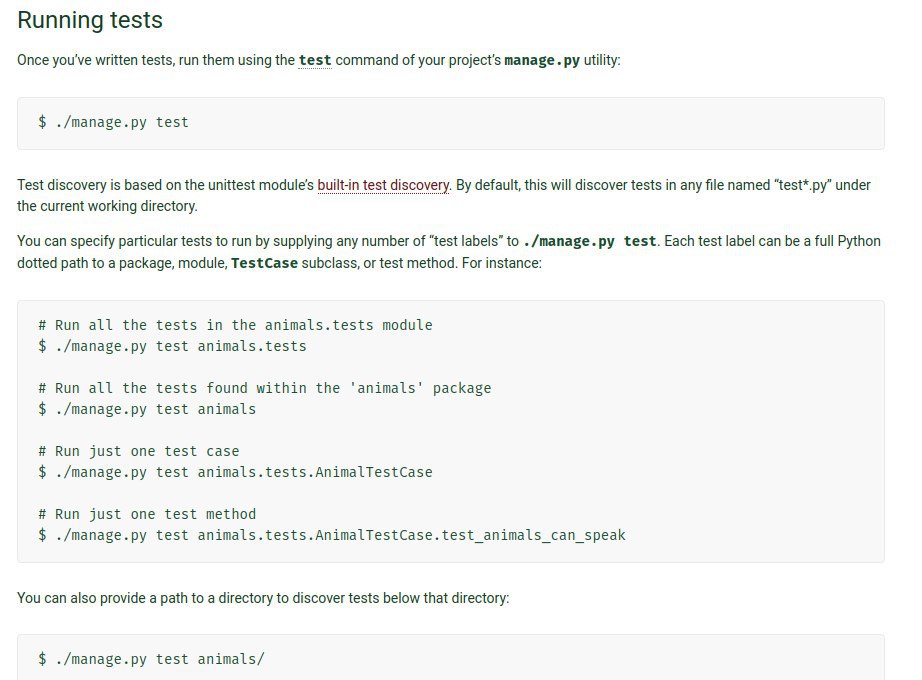Viewport: 922px width, 680px height.
Task: Click the '$ ./manage.py test animals.tests' line
Action: tap(172, 346)
